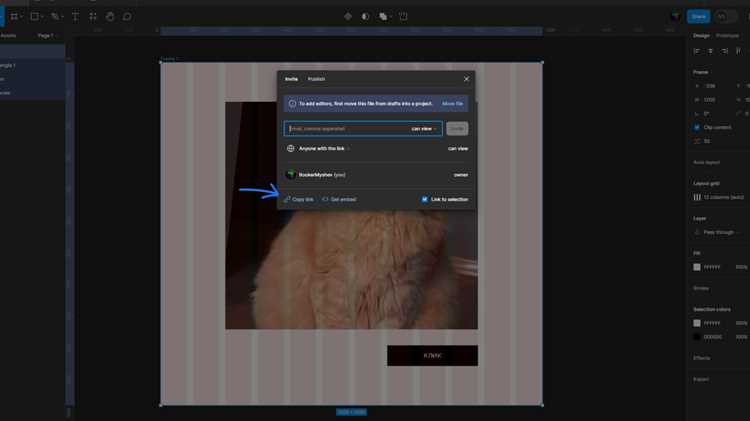750x421 pixels.
Task: Select the Pen tool
Action: click(x=55, y=17)
